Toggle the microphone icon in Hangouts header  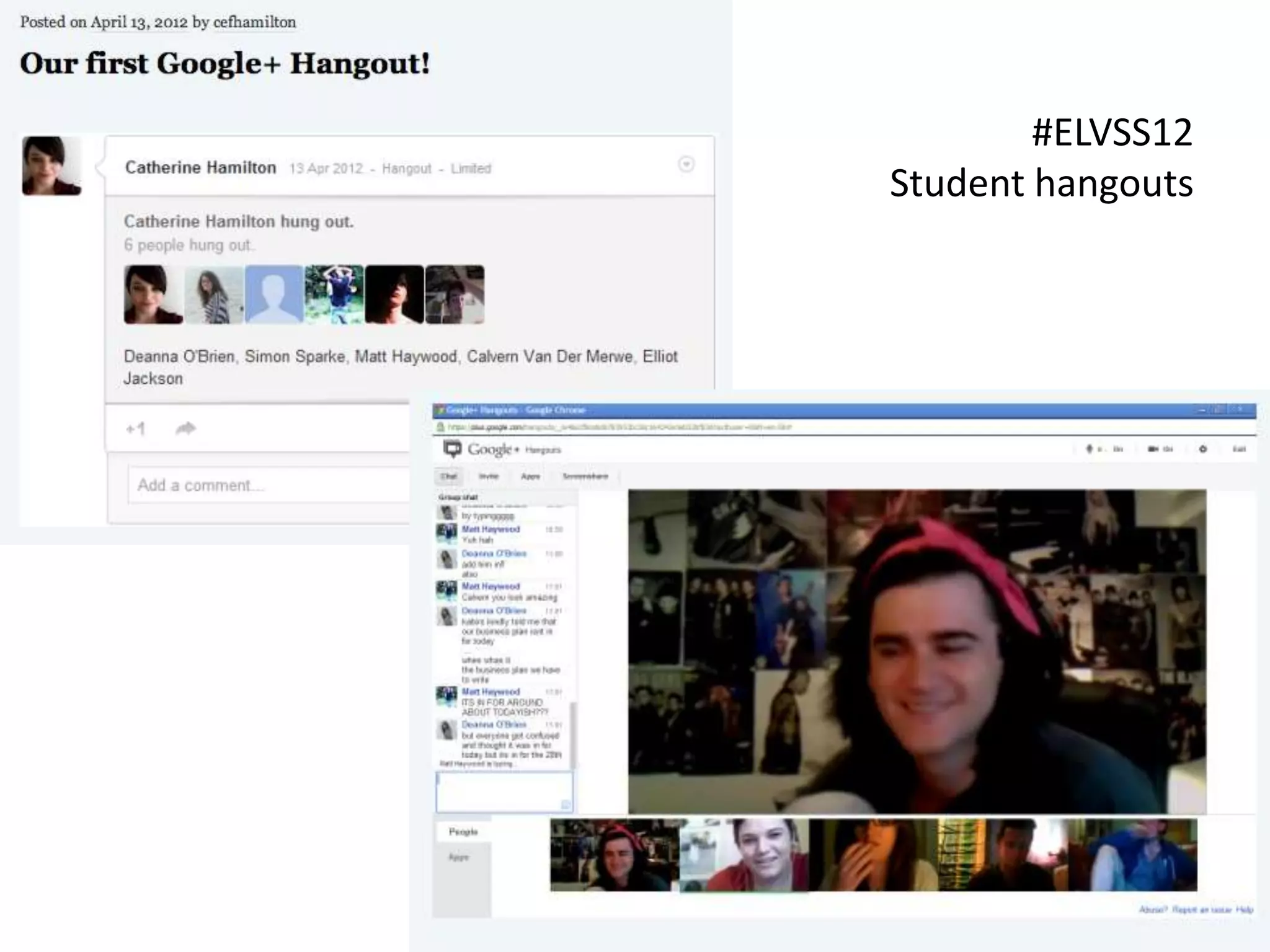[1090, 449]
